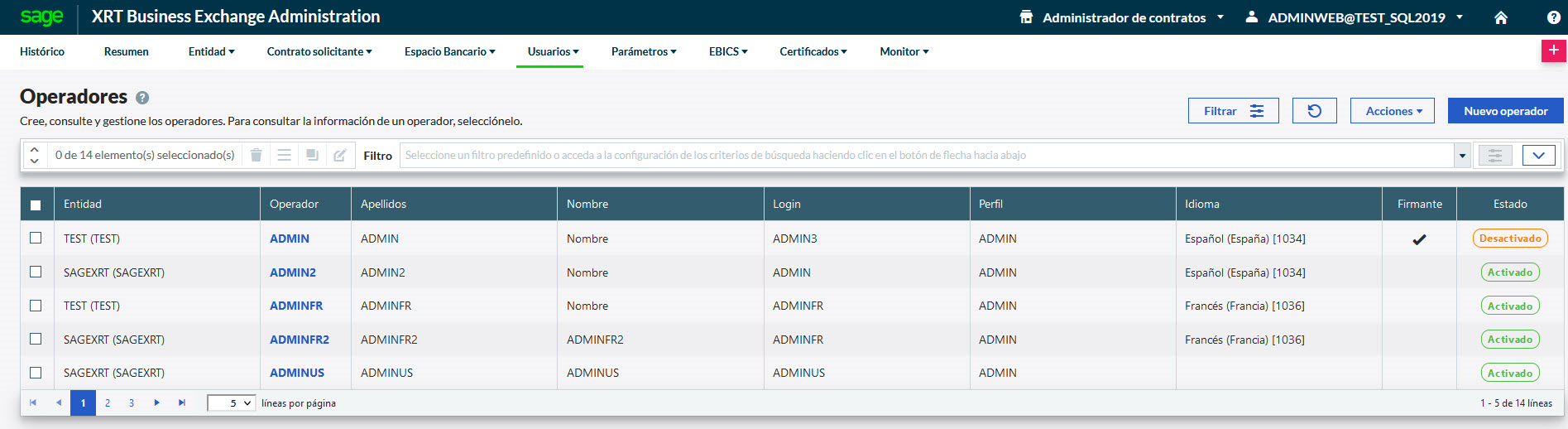Image resolution: width=1568 pixels, height=429 pixels.
Task: Open the Certificados menu
Action: point(813,51)
